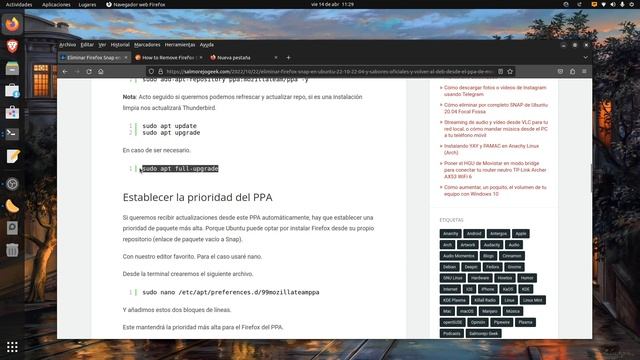Click the Salmorejo Geek tag

click(x=483, y=333)
